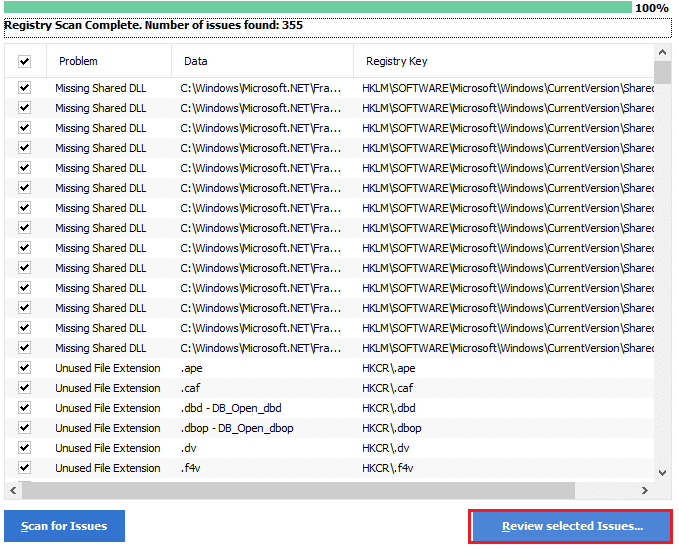Select the HKCR\.caf registry key
The height and width of the screenshot is (549, 679).
tap(387, 388)
